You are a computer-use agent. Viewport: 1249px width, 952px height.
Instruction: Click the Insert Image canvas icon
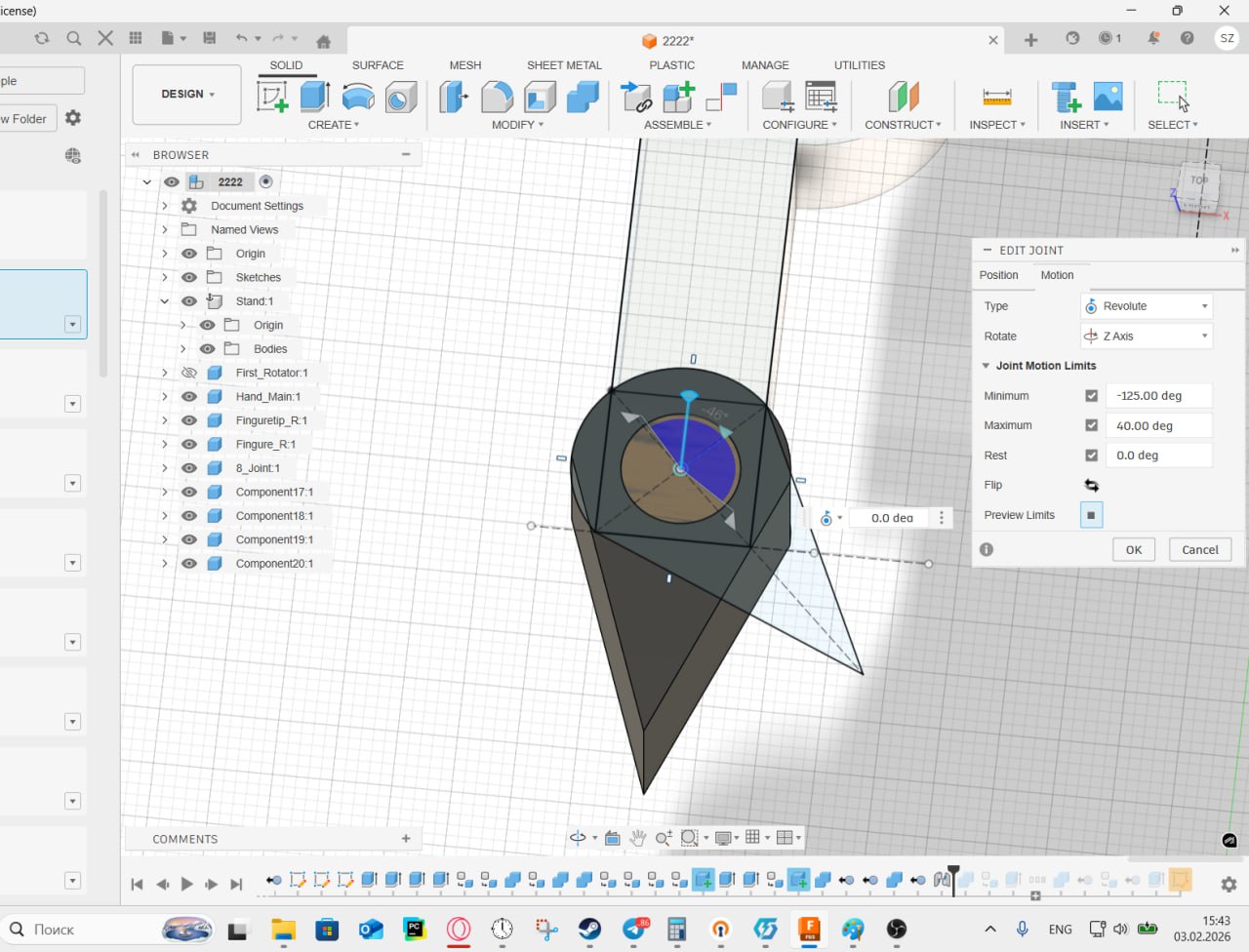click(1108, 97)
